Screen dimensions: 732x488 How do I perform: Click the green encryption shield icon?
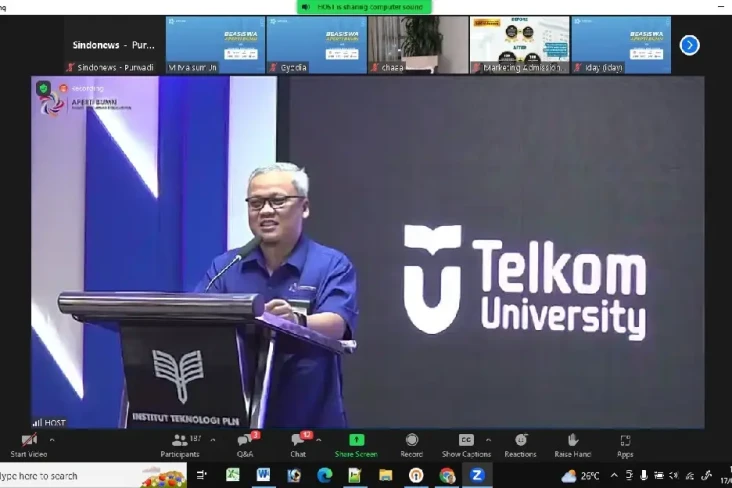[x=44, y=88]
